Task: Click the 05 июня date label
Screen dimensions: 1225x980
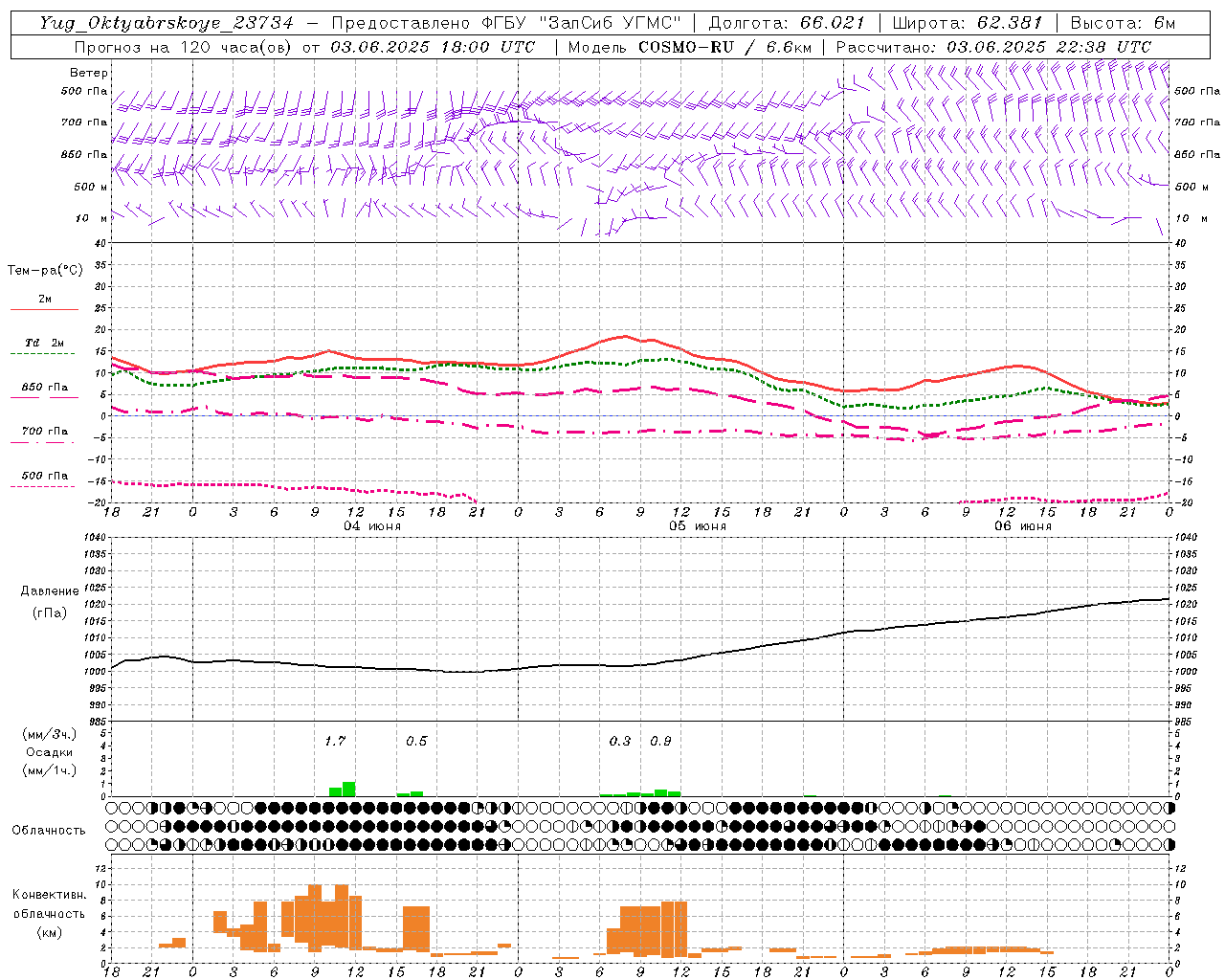Action: (x=697, y=526)
